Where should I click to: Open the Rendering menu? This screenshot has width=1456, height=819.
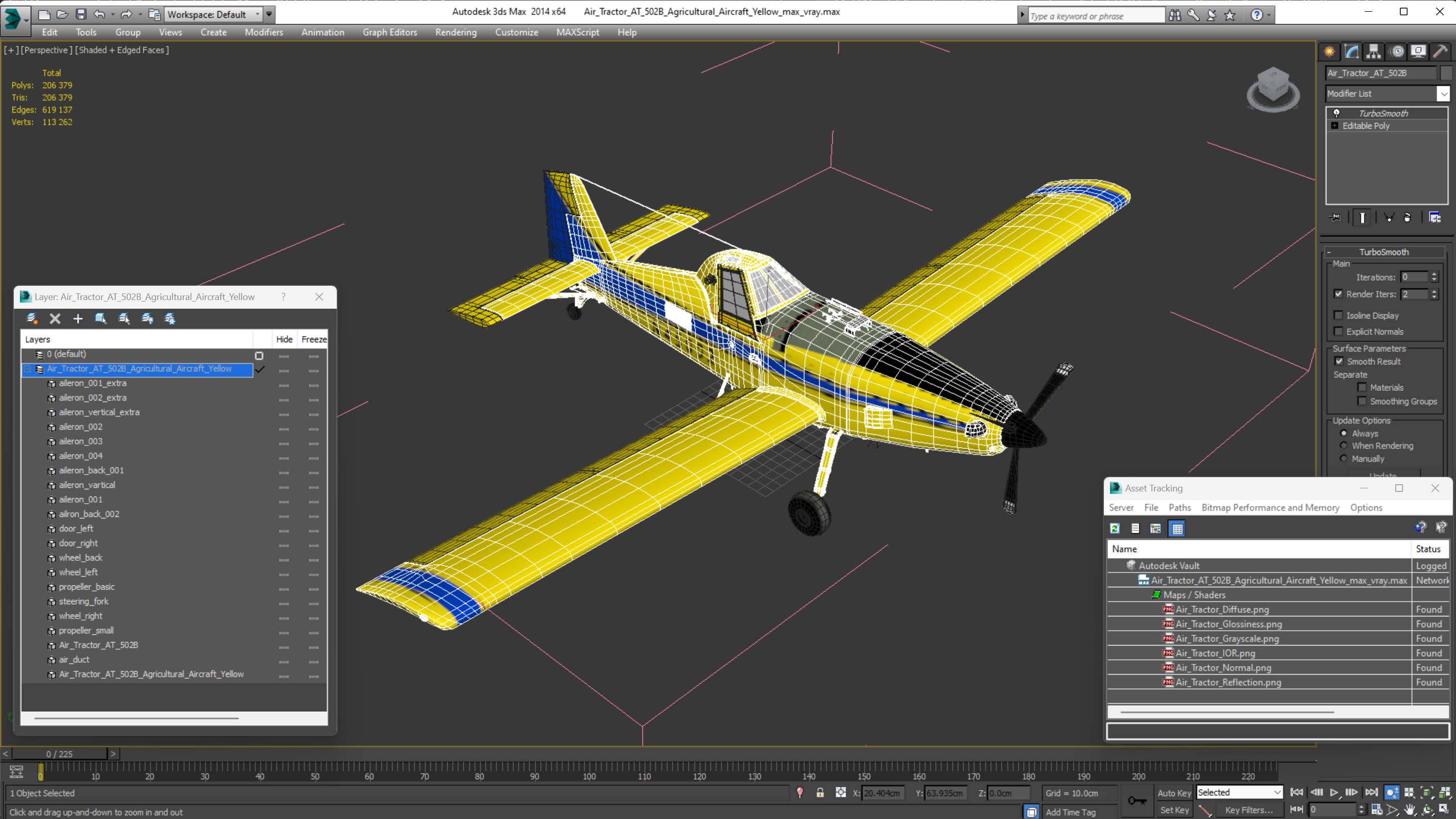click(456, 32)
